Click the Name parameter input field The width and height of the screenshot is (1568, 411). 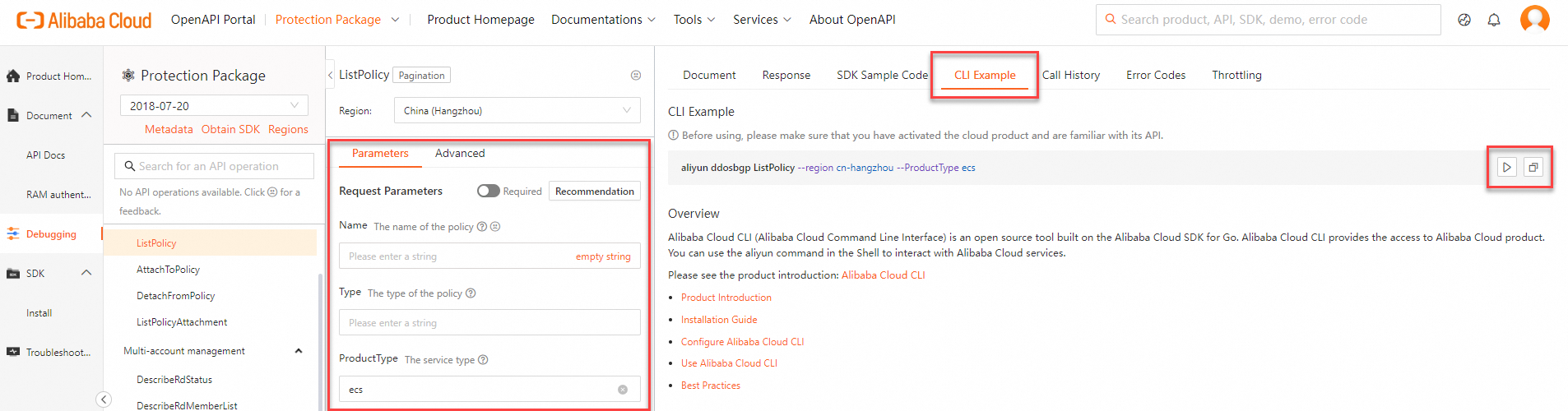coord(457,256)
